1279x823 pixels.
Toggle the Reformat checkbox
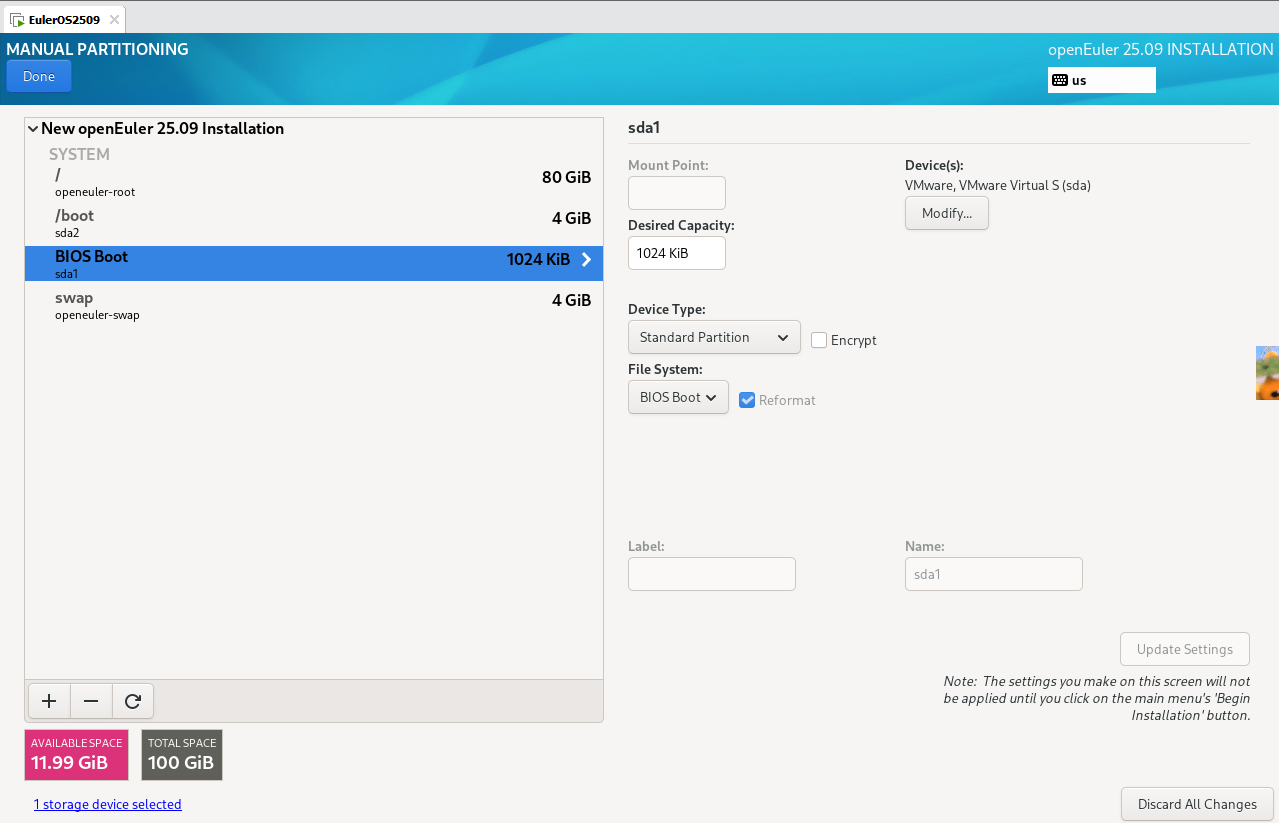[747, 400]
